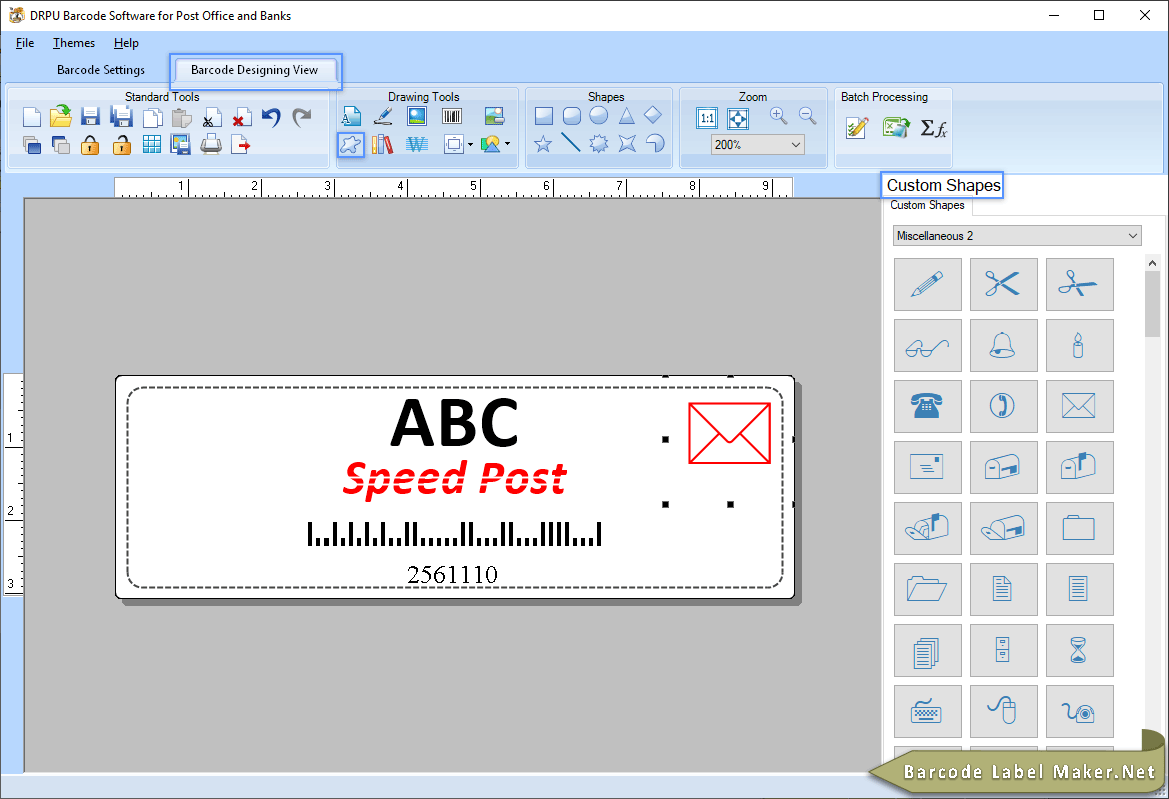Import batch data from Excel
Viewport: 1169px width, 799px height.
click(896, 128)
